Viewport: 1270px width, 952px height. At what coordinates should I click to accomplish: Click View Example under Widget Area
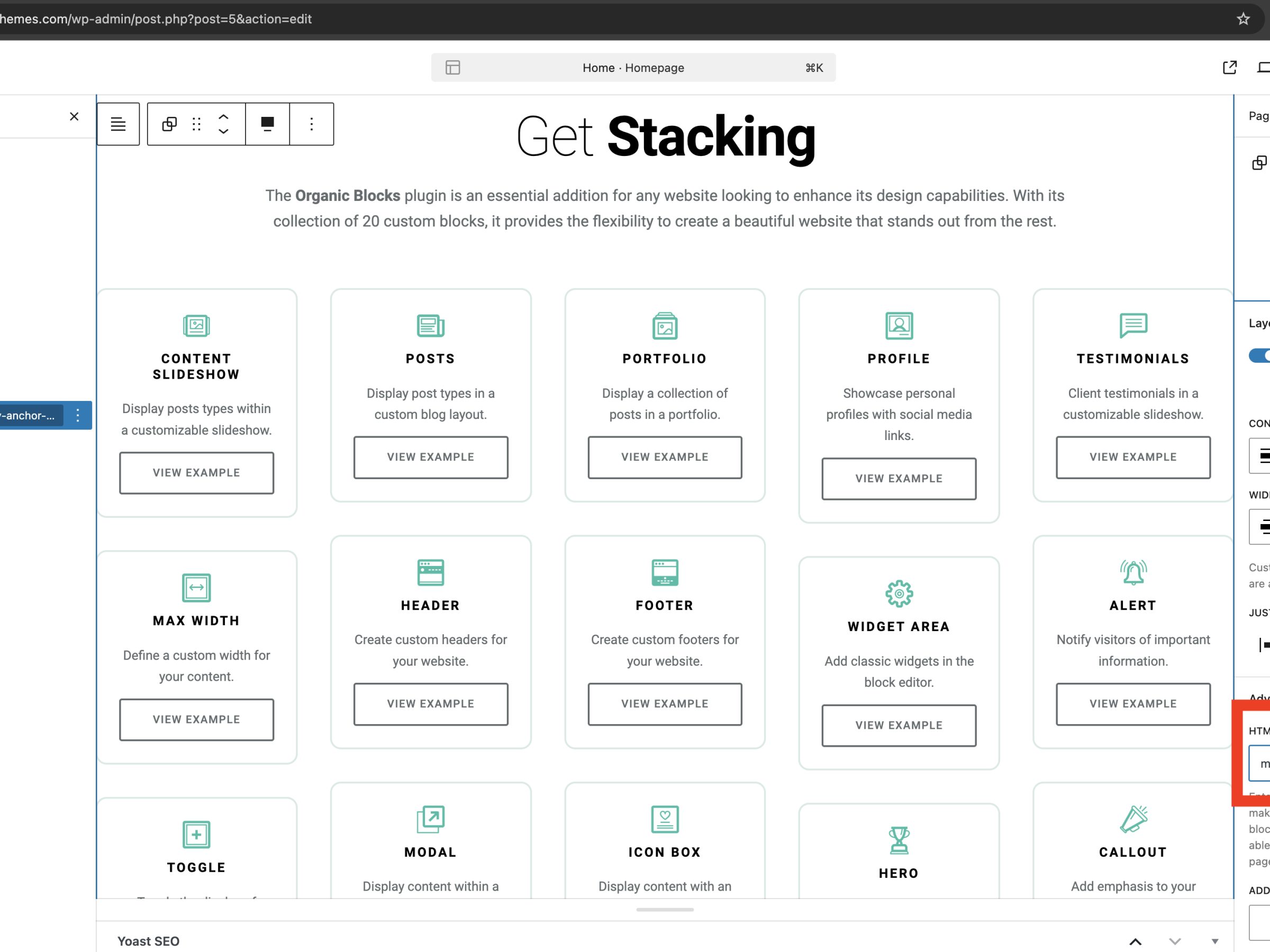[899, 725]
